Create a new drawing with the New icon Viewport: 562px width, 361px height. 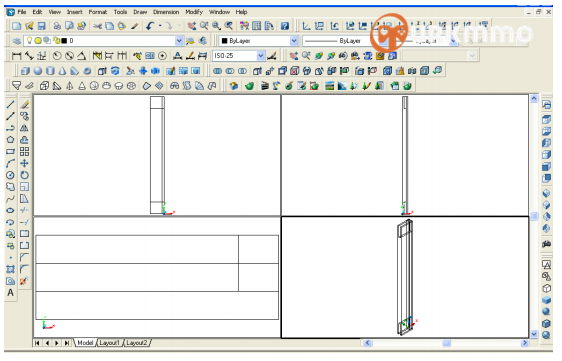pyautogui.click(x=16, y=26)
